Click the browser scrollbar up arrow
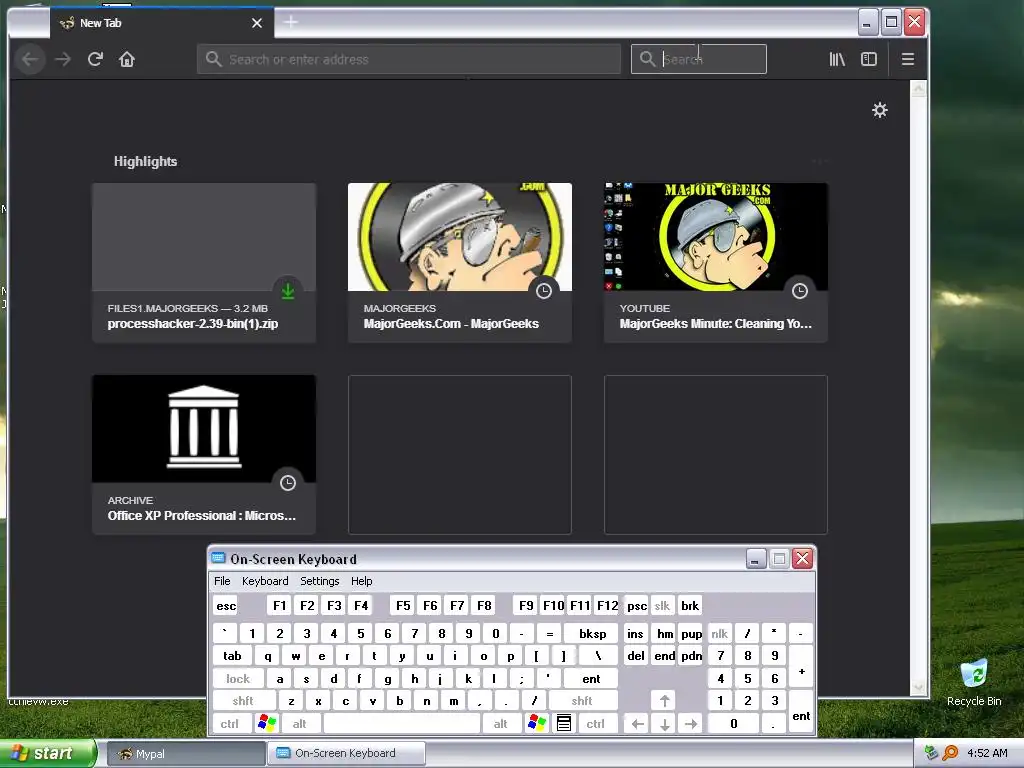This screenshot has height=768, width=1024. [918, 89]
